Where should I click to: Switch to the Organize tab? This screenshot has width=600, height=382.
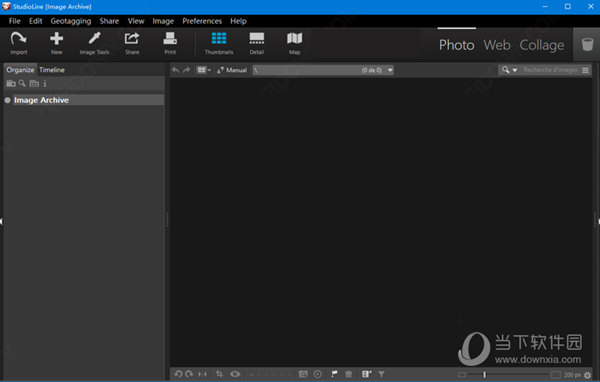(x=20, y=70)
